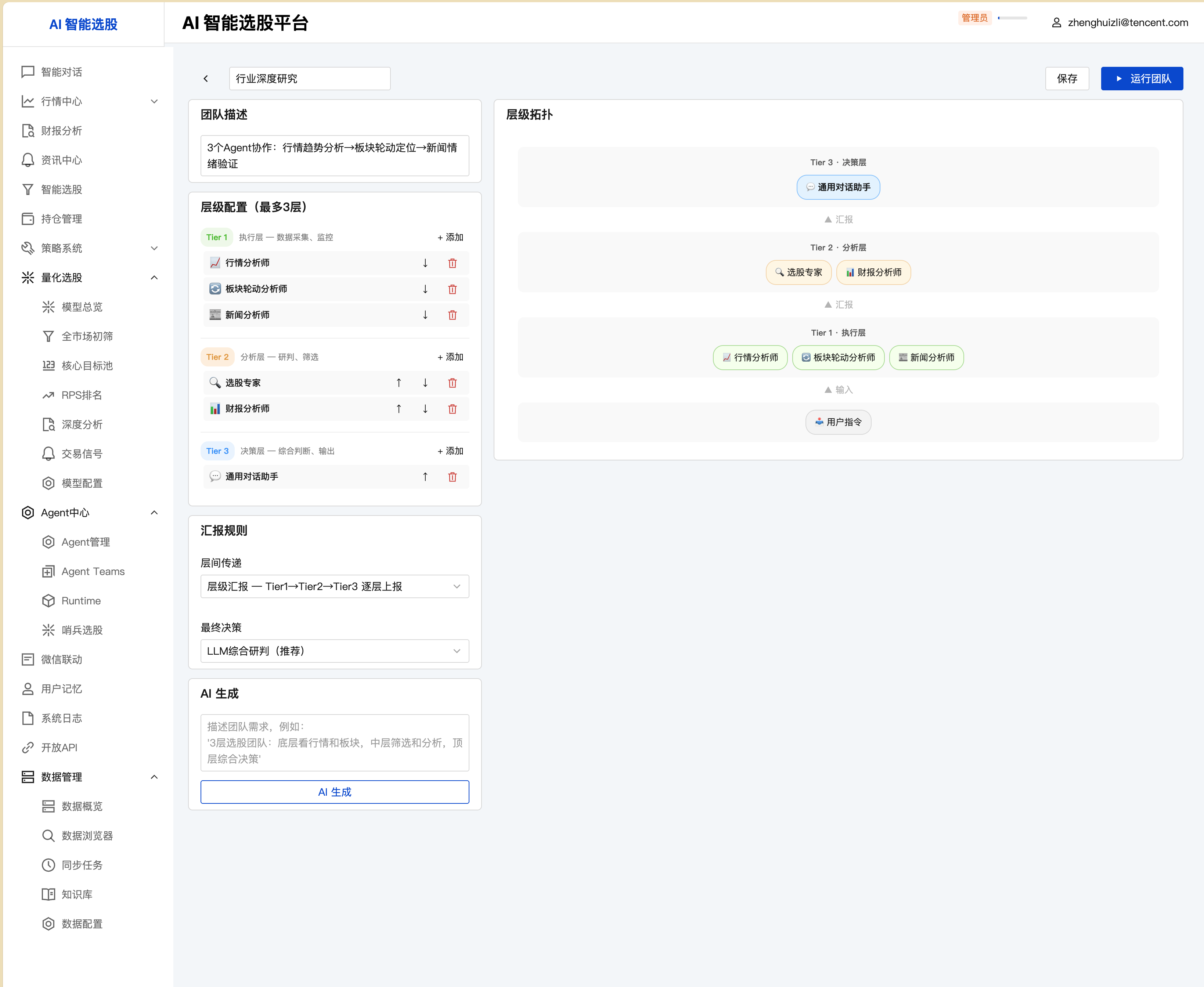Image resolution: width=1204 pixels, height=987 pixels.
Task: Open the 最终决策 dropdown
Action: 334,651
